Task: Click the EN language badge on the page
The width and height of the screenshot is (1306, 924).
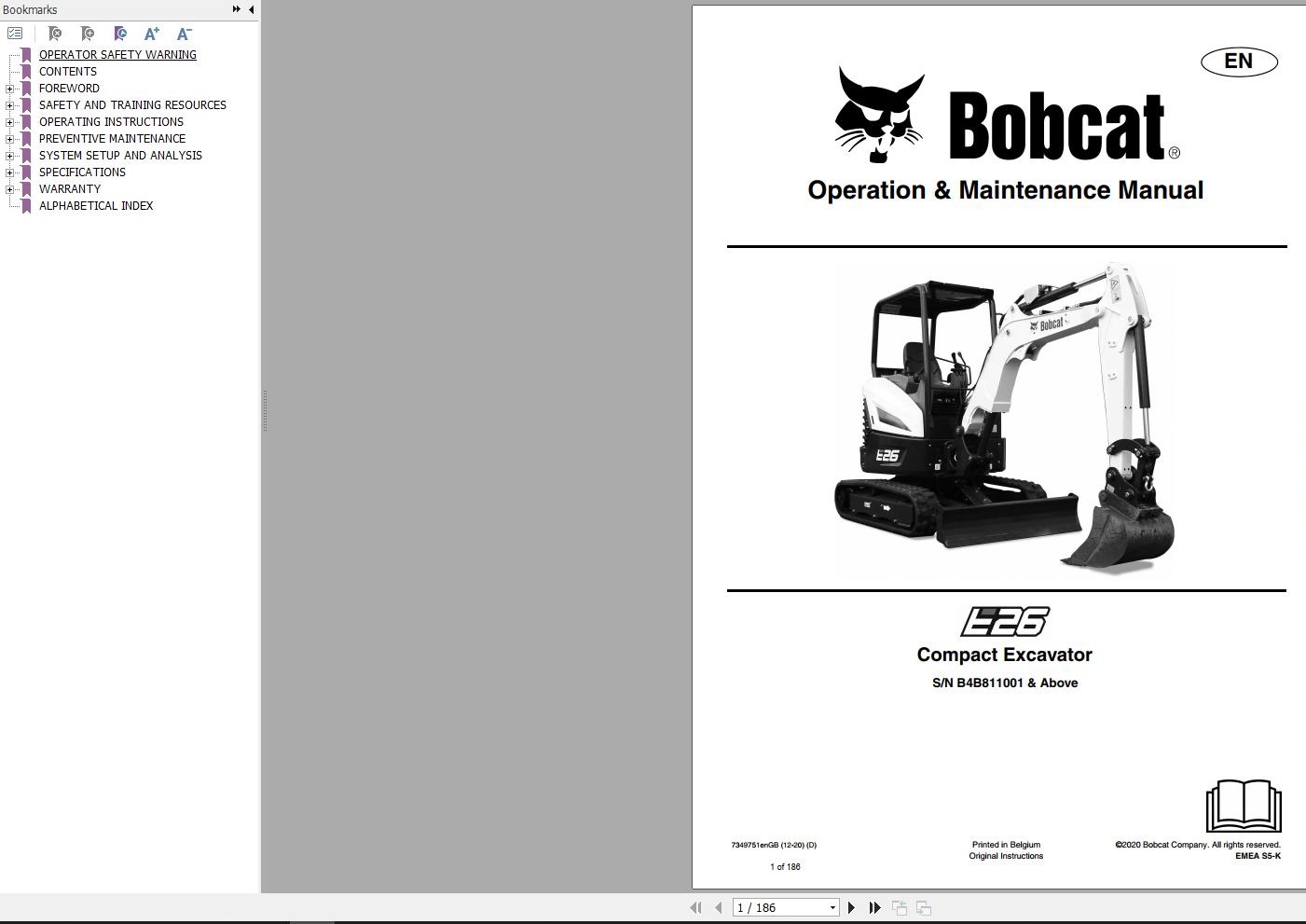Action: point(1239,62)
